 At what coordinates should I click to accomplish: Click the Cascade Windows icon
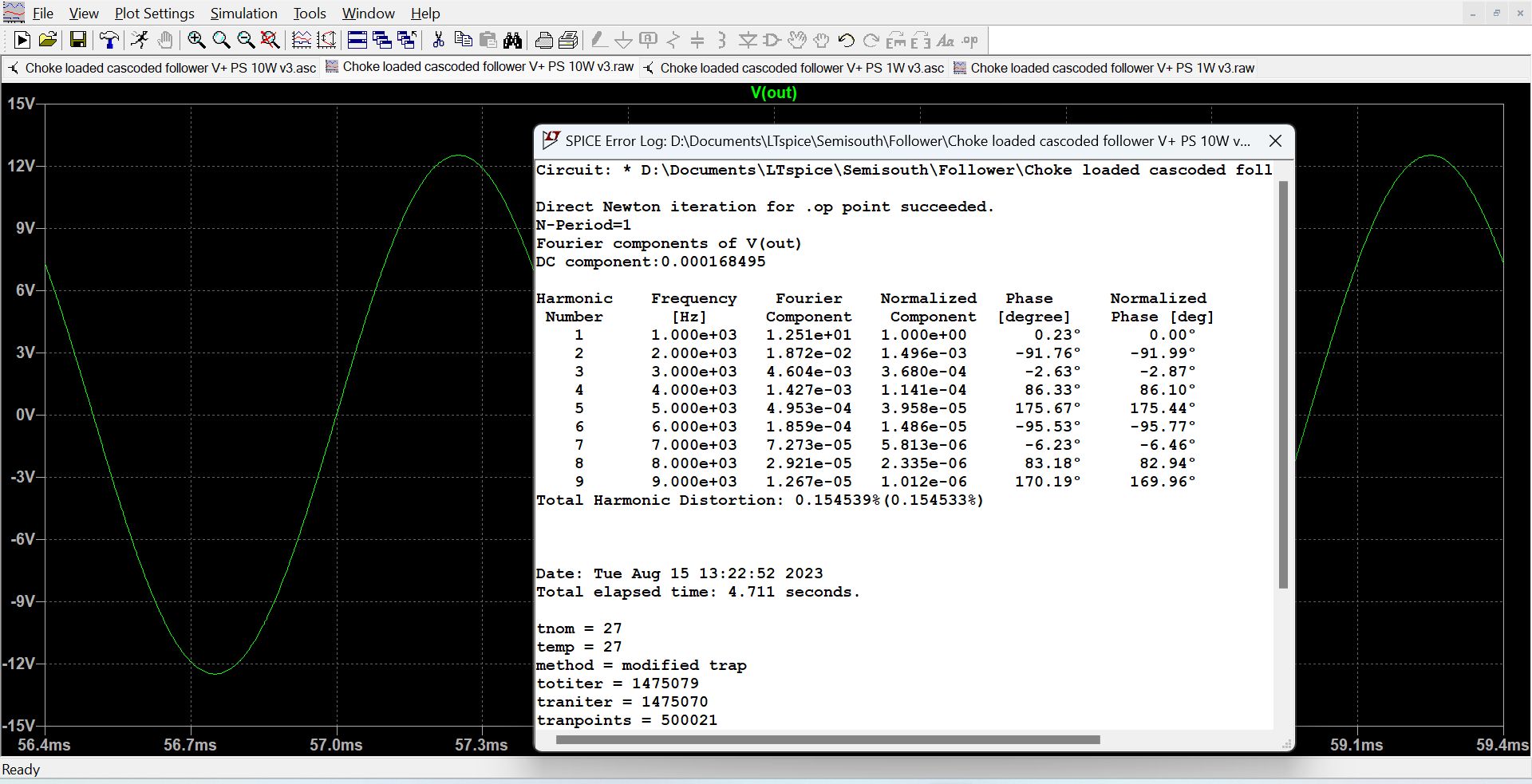coord(382,40)
